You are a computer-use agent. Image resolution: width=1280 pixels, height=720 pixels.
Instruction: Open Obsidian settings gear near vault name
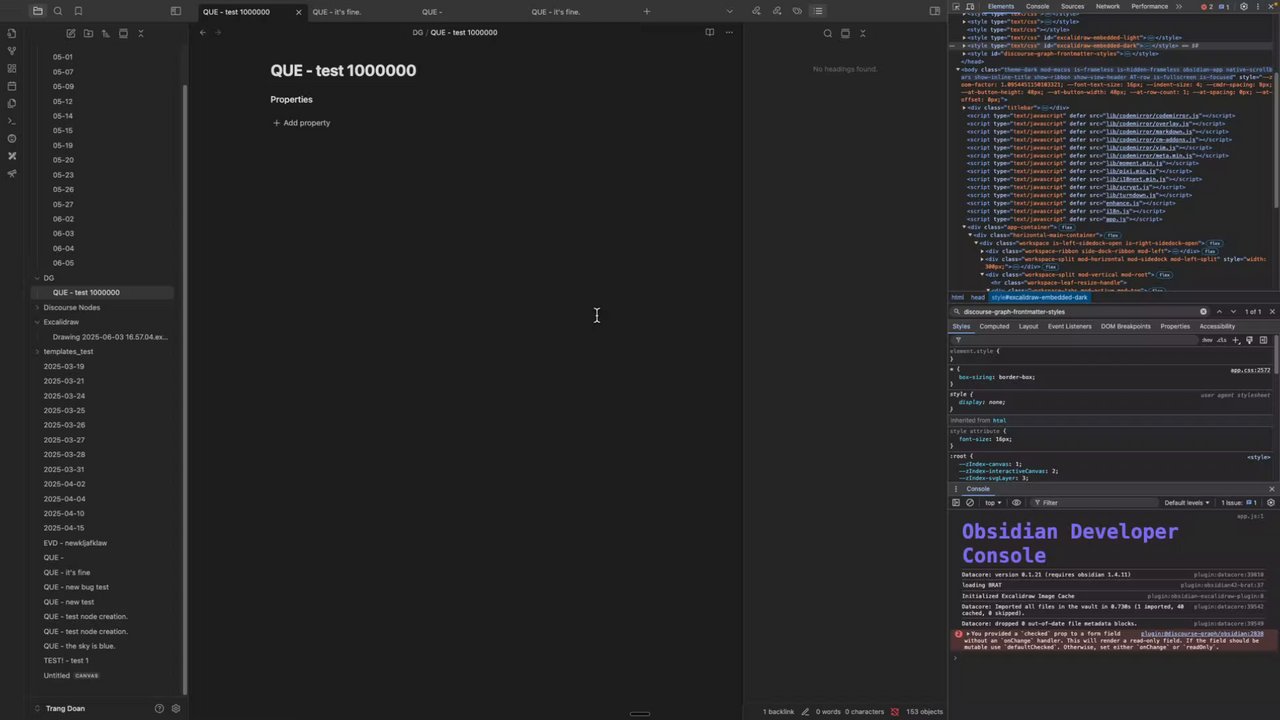click(x=176, y=708)
